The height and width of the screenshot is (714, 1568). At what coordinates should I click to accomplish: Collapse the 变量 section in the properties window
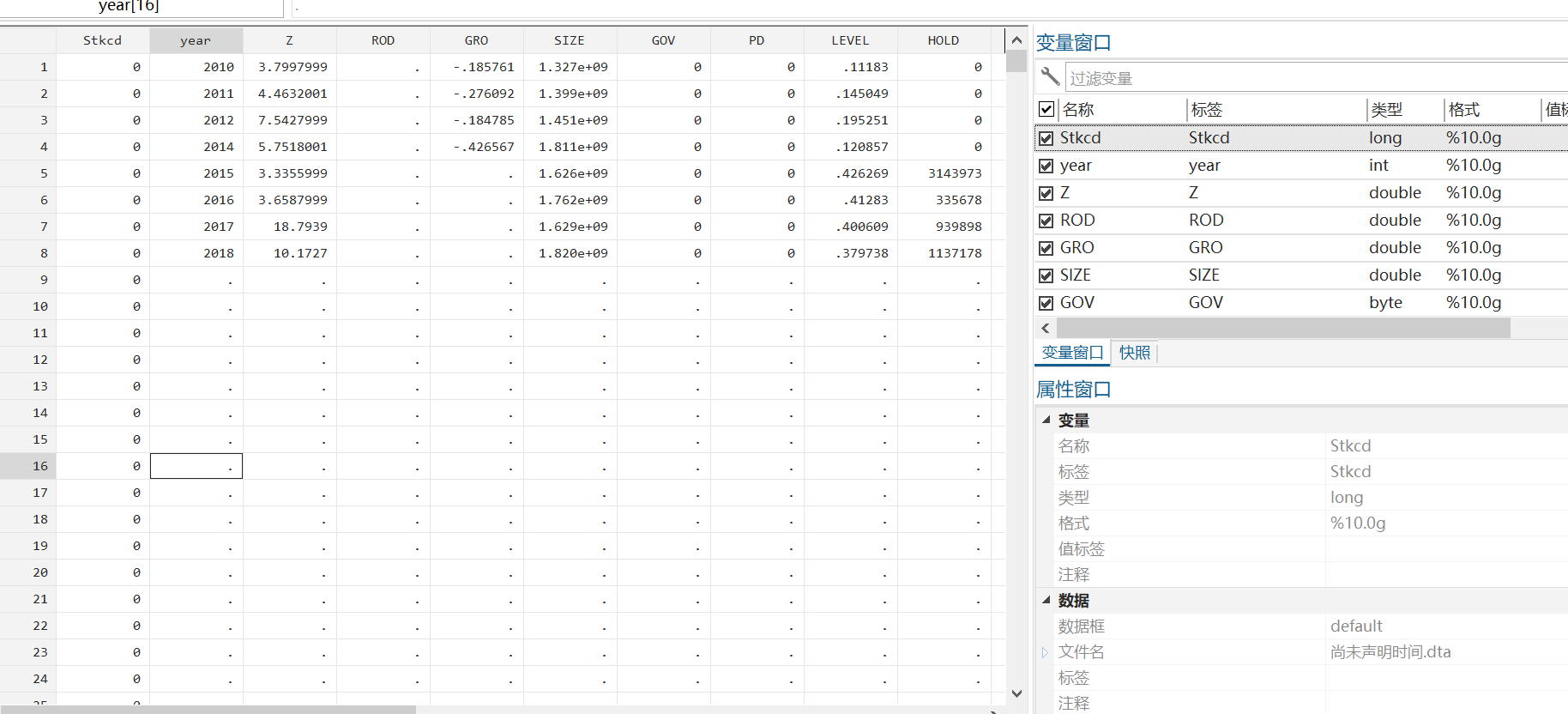point(1046,420)
